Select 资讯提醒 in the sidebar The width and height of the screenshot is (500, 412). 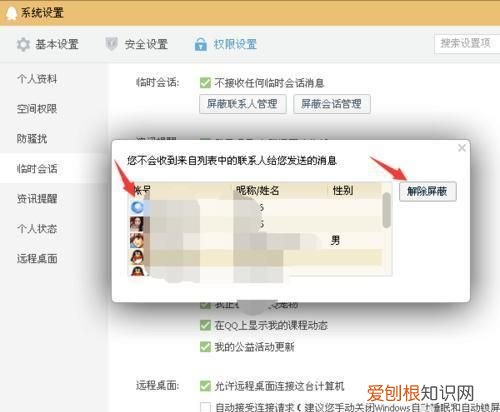click(x=37, y=199)
